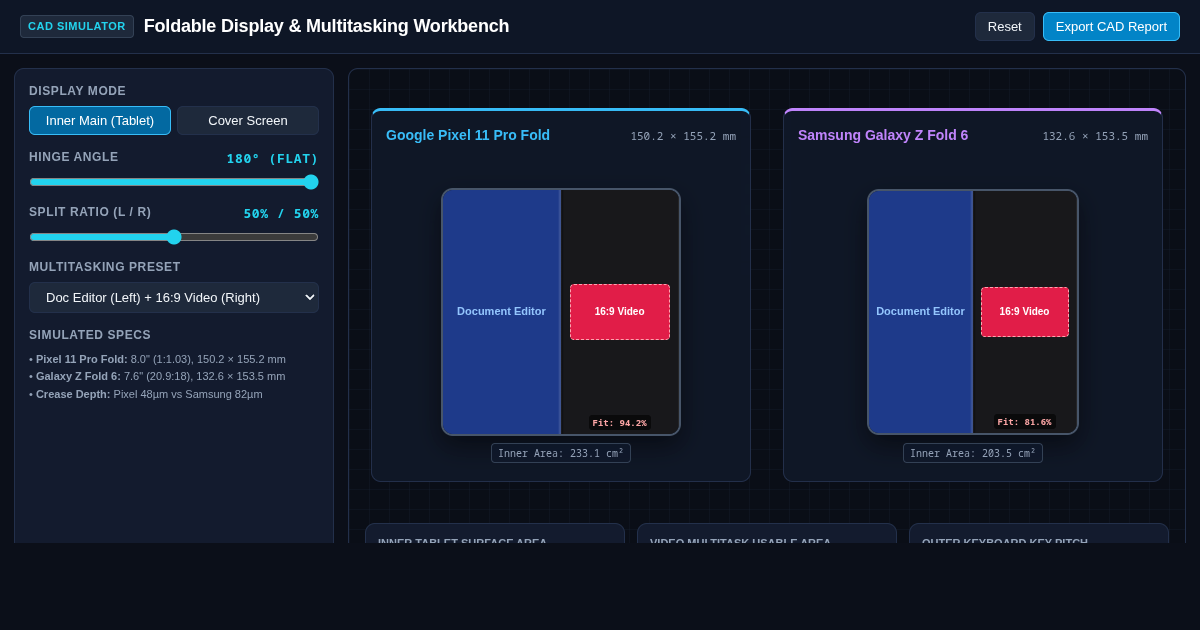Click the Google Pixel 11 Pro Fold title

(x=468, y=135)
